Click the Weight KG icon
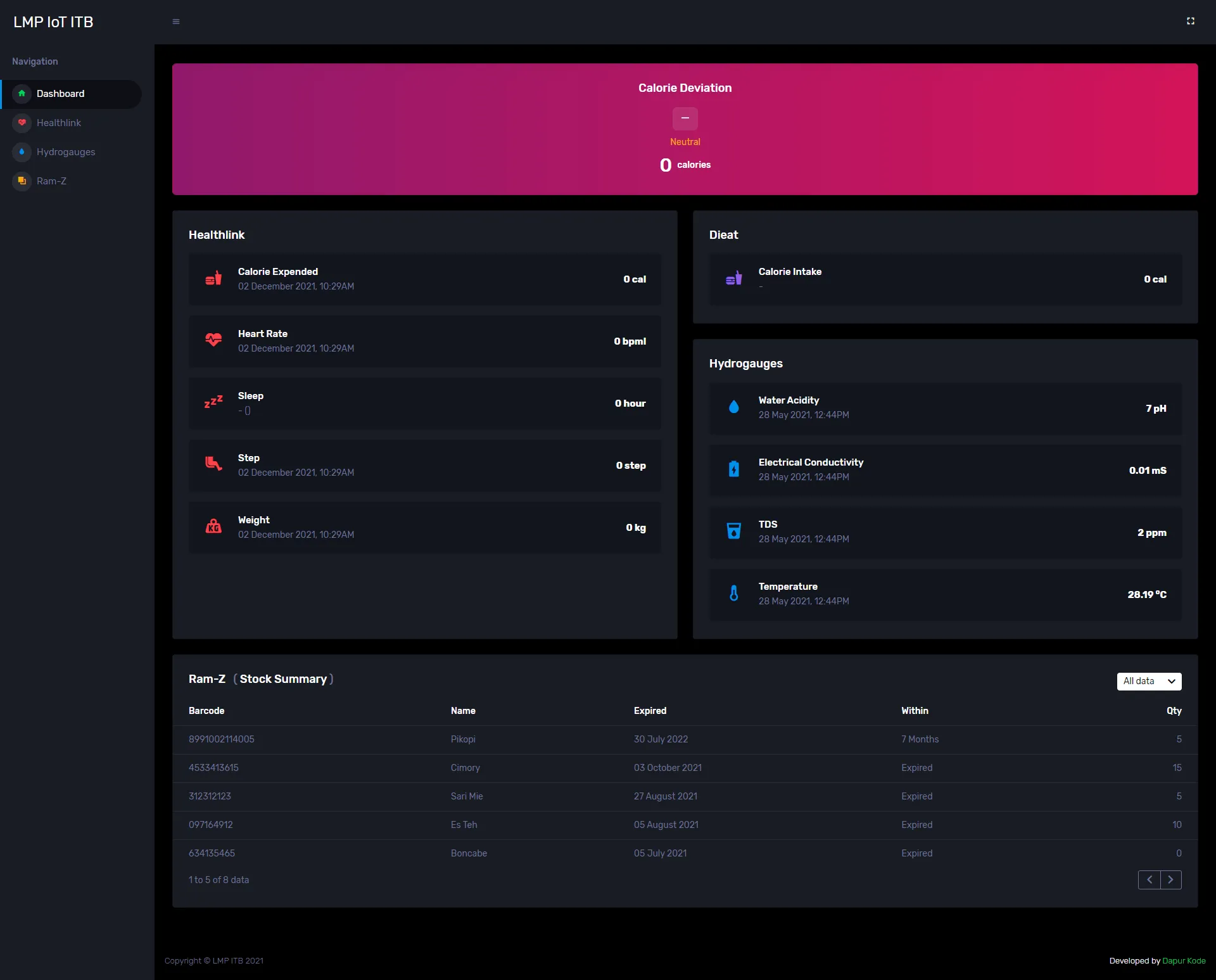 click(x=213, y=526)
